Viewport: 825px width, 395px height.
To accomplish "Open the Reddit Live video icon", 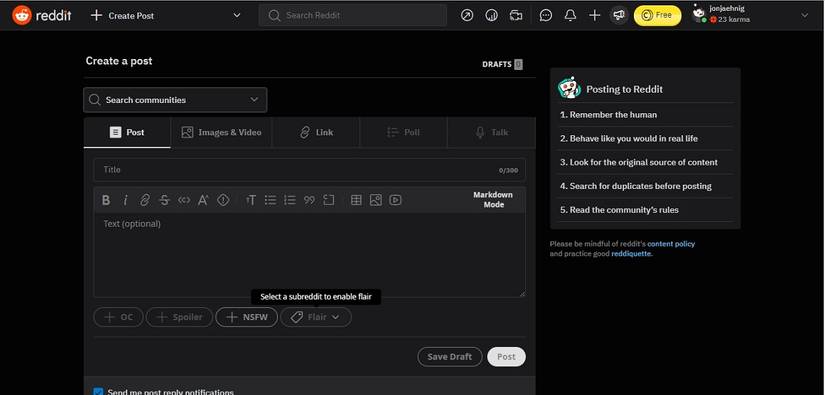I will pyautogui.click(x=516, y=15).
